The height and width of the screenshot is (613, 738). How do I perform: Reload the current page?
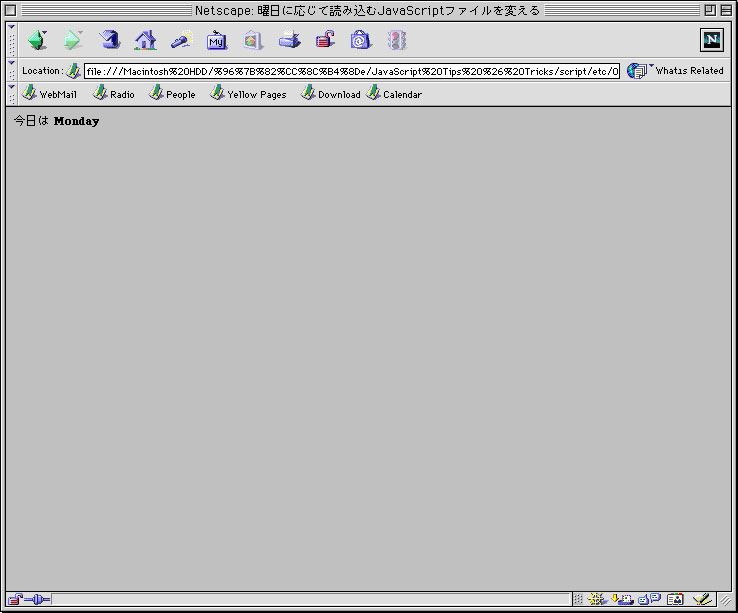tap(110, 41)
